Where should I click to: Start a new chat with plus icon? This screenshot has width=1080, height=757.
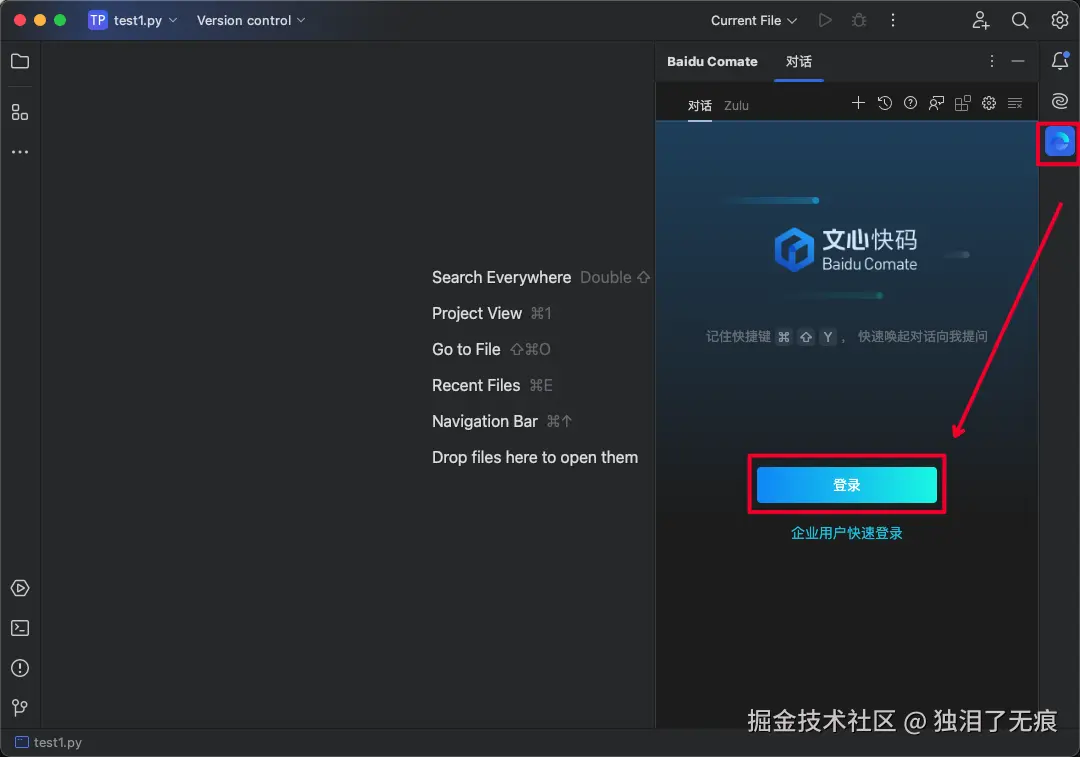pos(858,103)
